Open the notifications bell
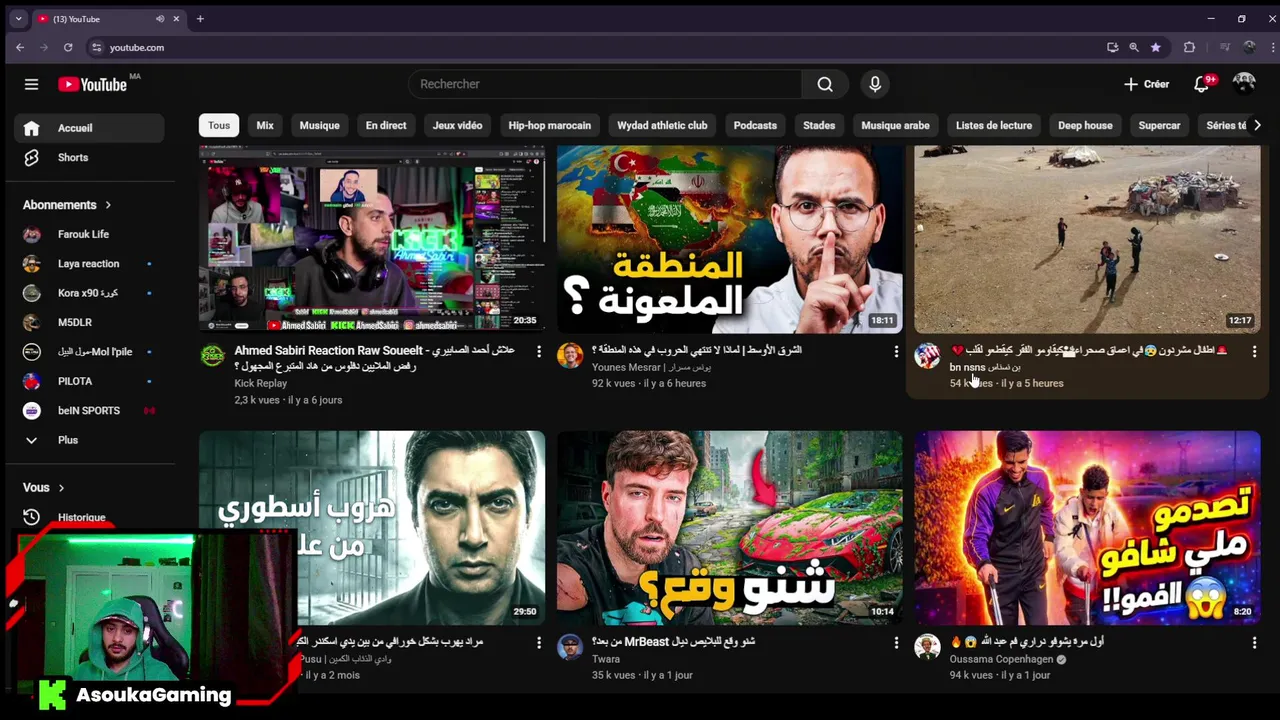The height and width of the screenshot is (720, 1280). coord(1202,84)
